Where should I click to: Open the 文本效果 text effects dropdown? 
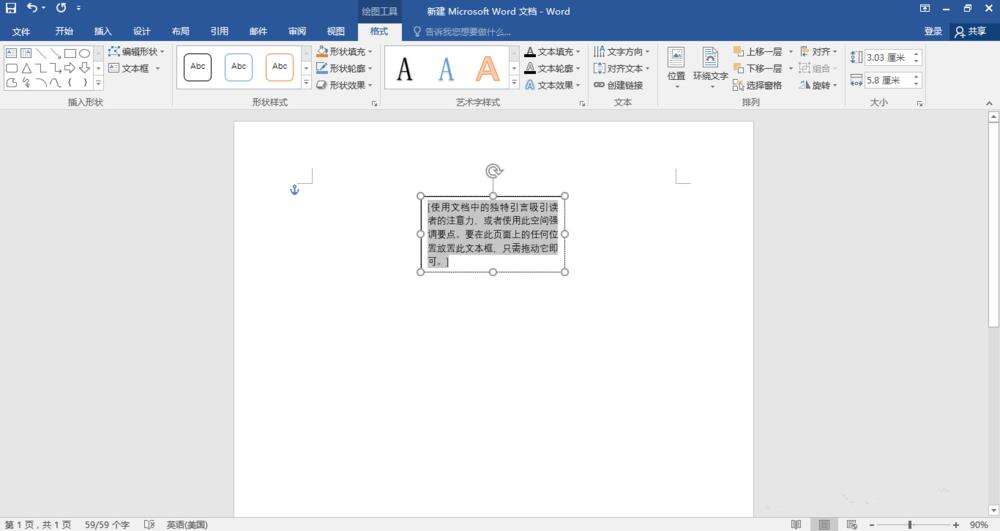(553, 85)
